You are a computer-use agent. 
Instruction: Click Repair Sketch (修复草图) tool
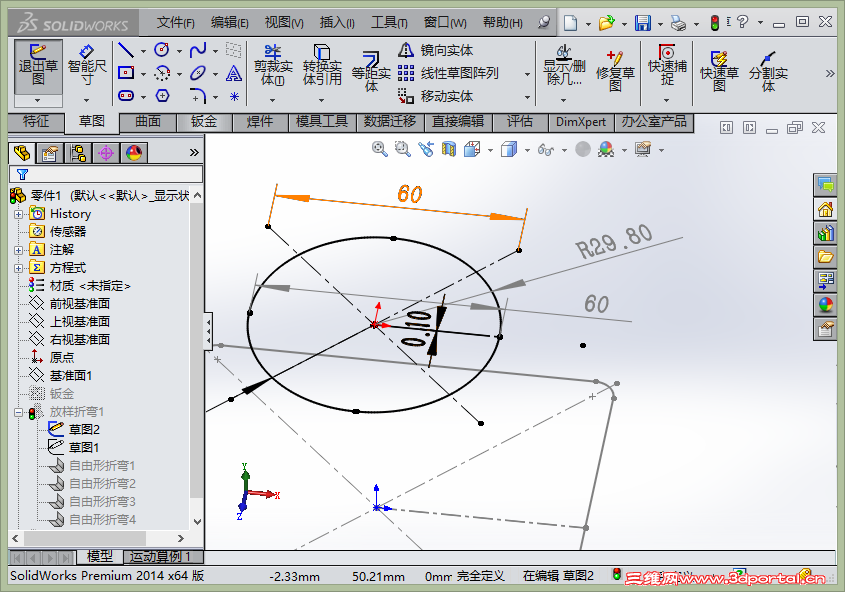coord(615,72)
